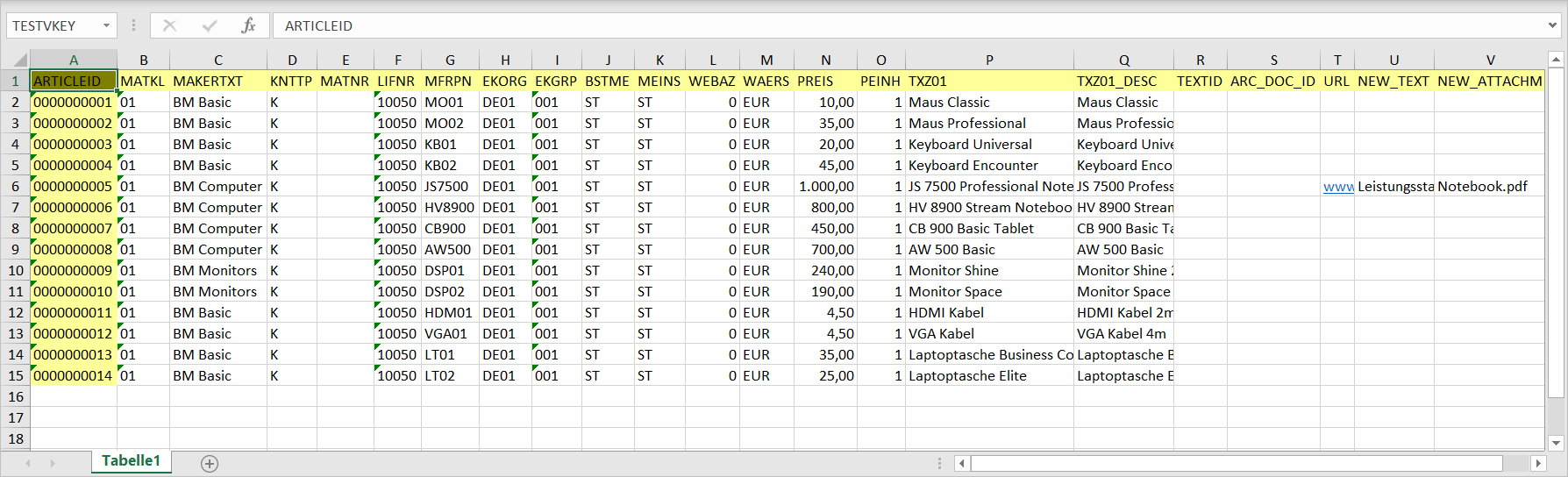1568x477 pixels.
Task: Select the cell containing 1.000,00 price
Action: (x=825, y=187)
